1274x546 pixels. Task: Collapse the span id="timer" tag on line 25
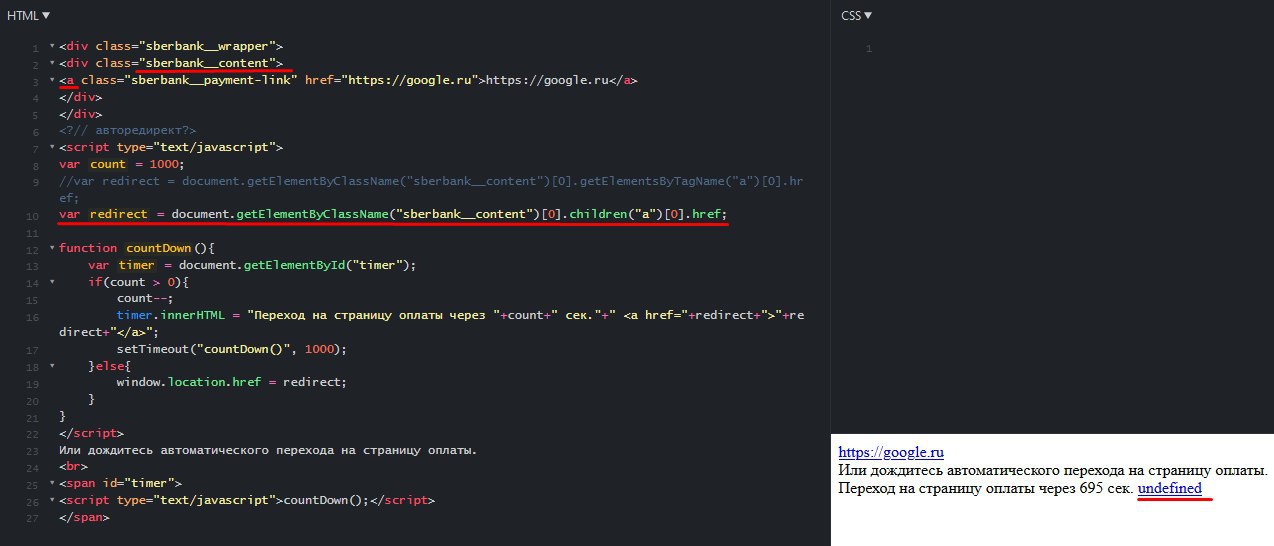click(x=52, y=484)
